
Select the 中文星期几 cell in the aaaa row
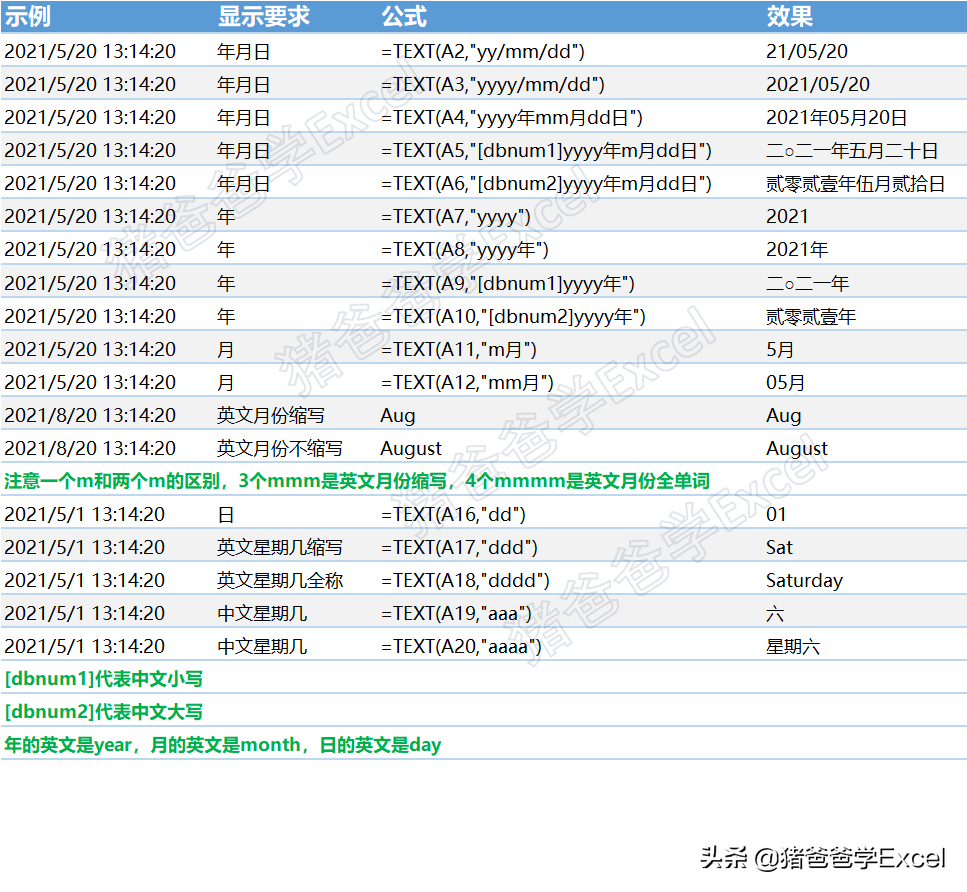pos(262,646)
